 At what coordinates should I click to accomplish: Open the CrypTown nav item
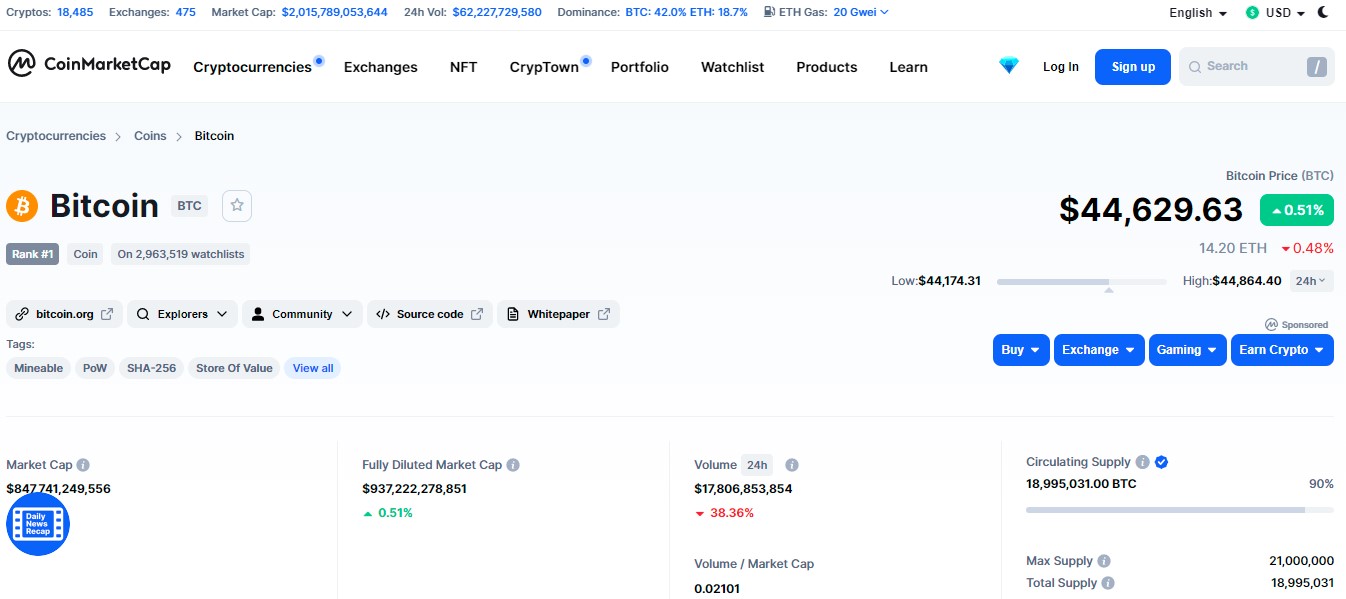(x=544, y=67)
